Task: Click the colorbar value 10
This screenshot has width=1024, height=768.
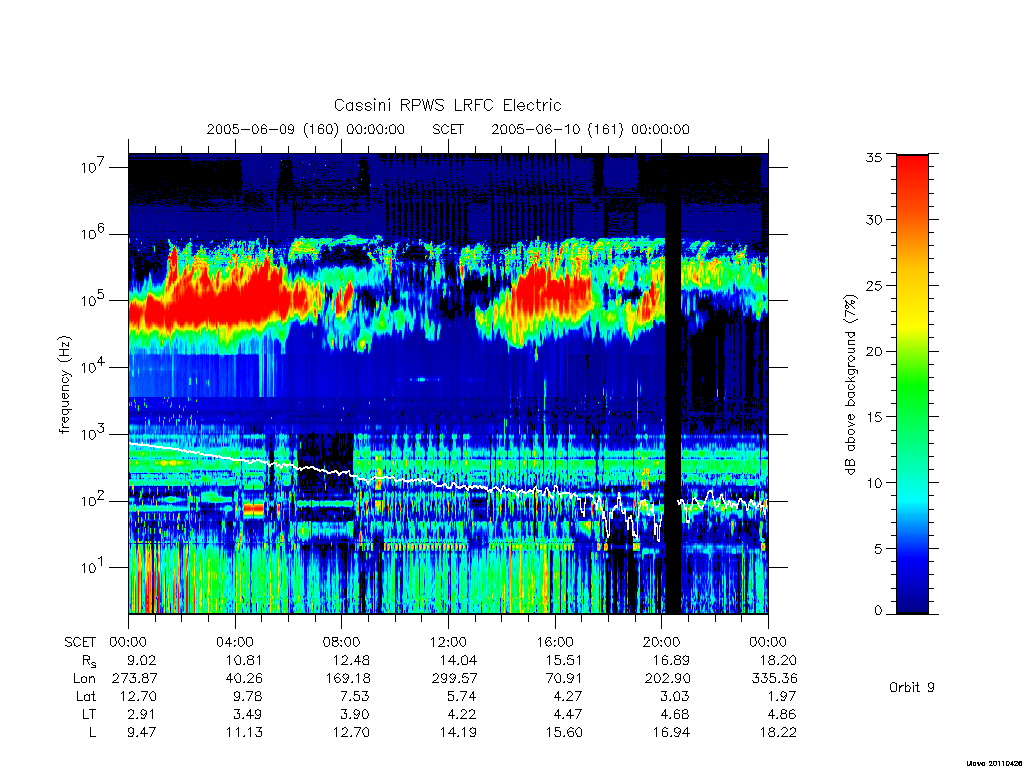Action: tap(874, 483)
